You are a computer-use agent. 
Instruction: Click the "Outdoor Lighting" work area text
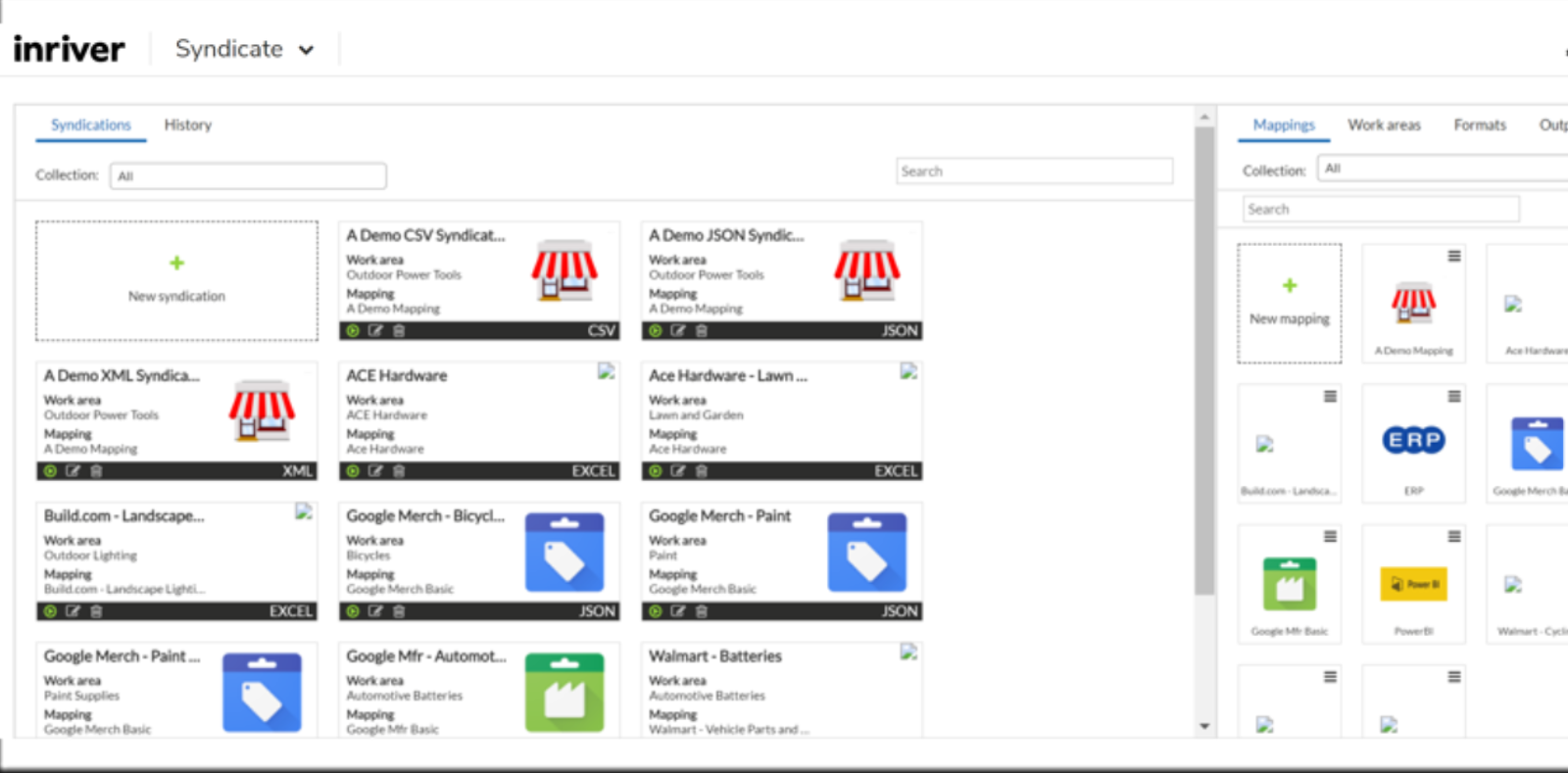point(90,556)
